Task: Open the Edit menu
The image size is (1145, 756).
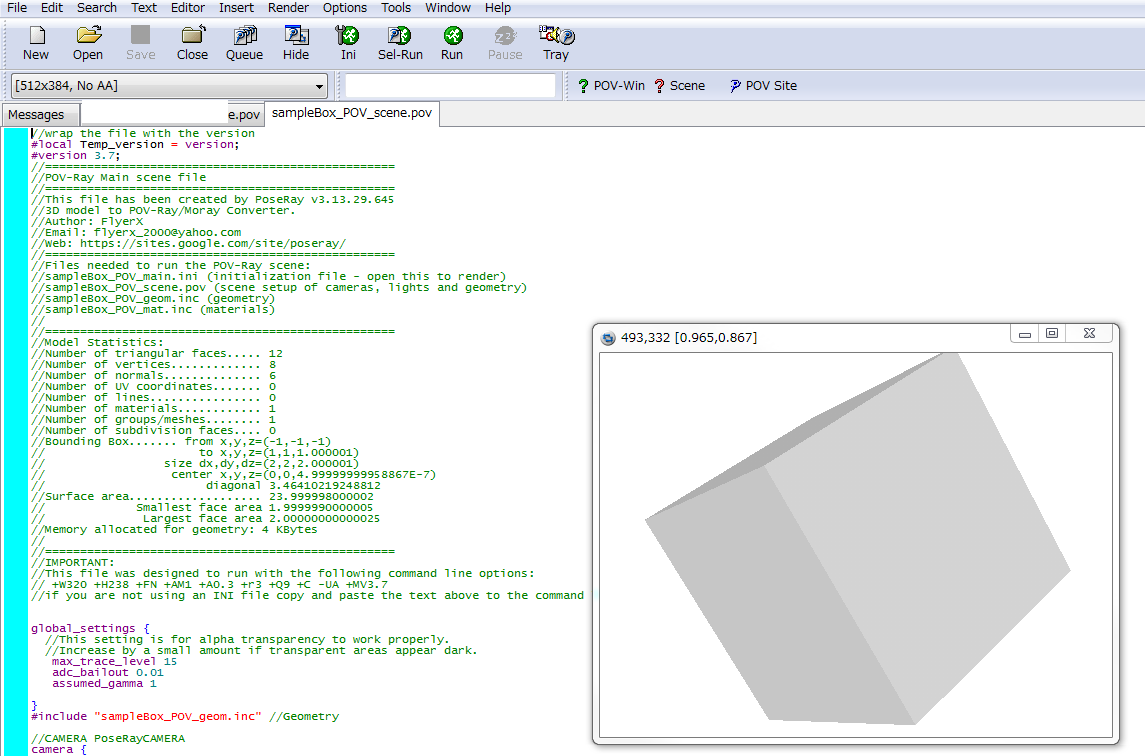Action: click(52, 7)
